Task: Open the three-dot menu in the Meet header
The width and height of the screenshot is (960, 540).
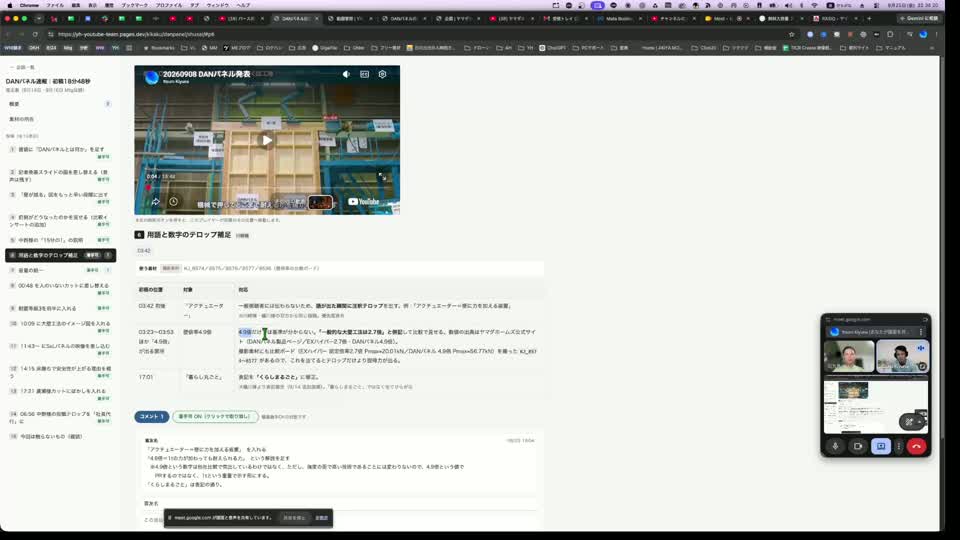Action: [921, 332]
